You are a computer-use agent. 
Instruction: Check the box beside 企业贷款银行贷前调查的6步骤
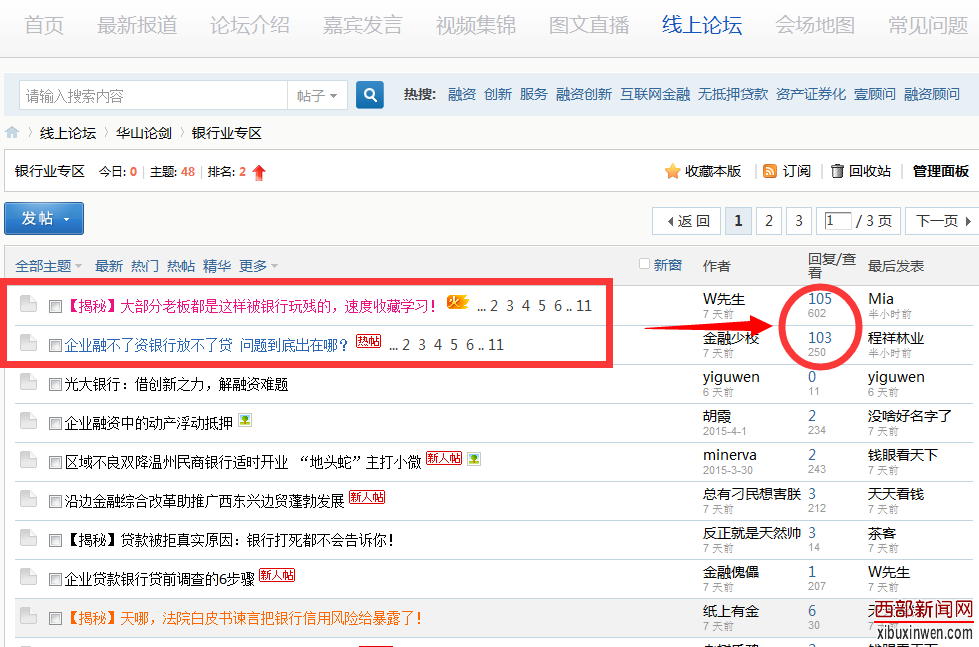click(56, 579)
